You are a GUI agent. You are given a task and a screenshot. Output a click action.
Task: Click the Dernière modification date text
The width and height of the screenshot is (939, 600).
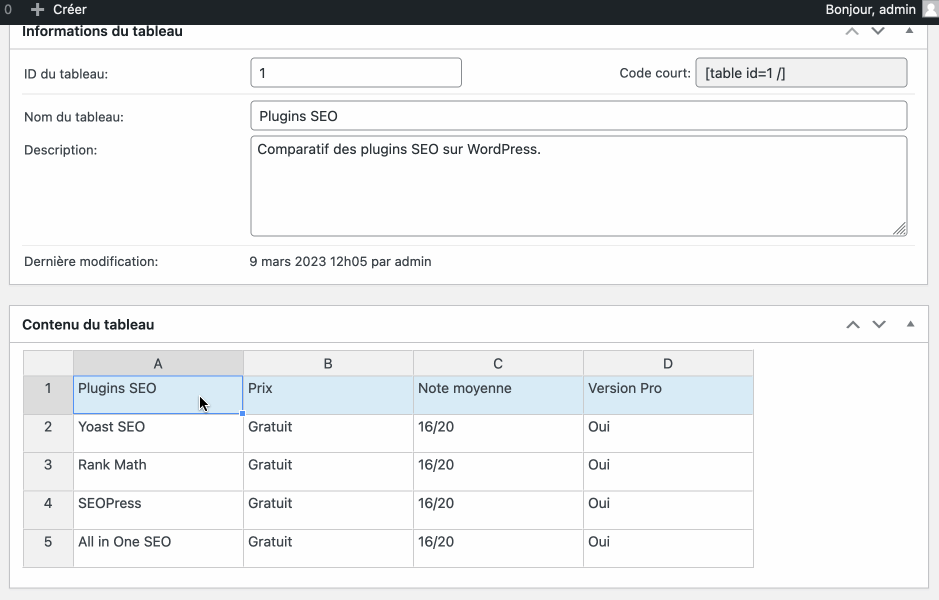pyautogui.click(x=340, y=262)
